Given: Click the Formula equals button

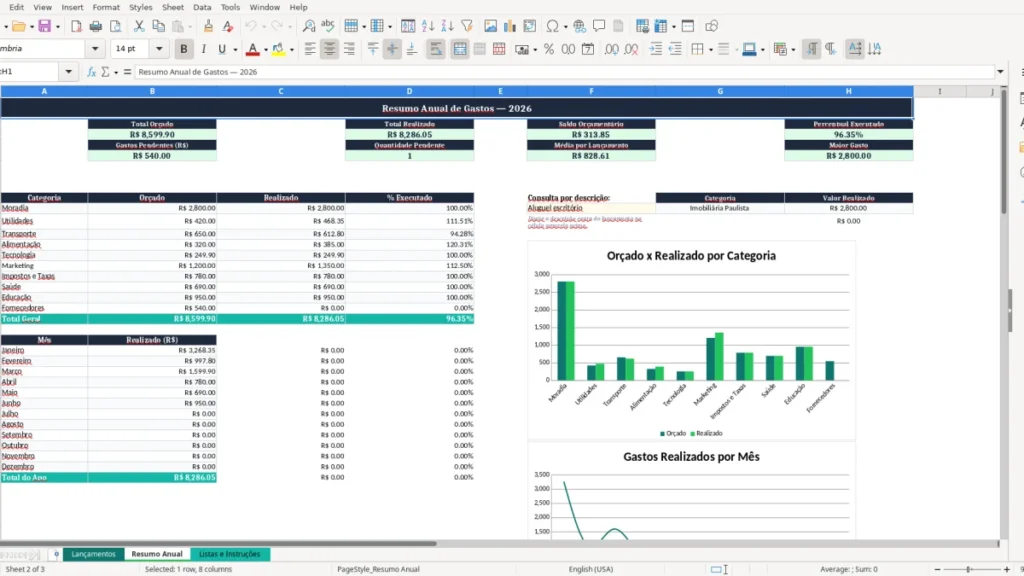Looking at the screenshot, I should coord(127,72).
